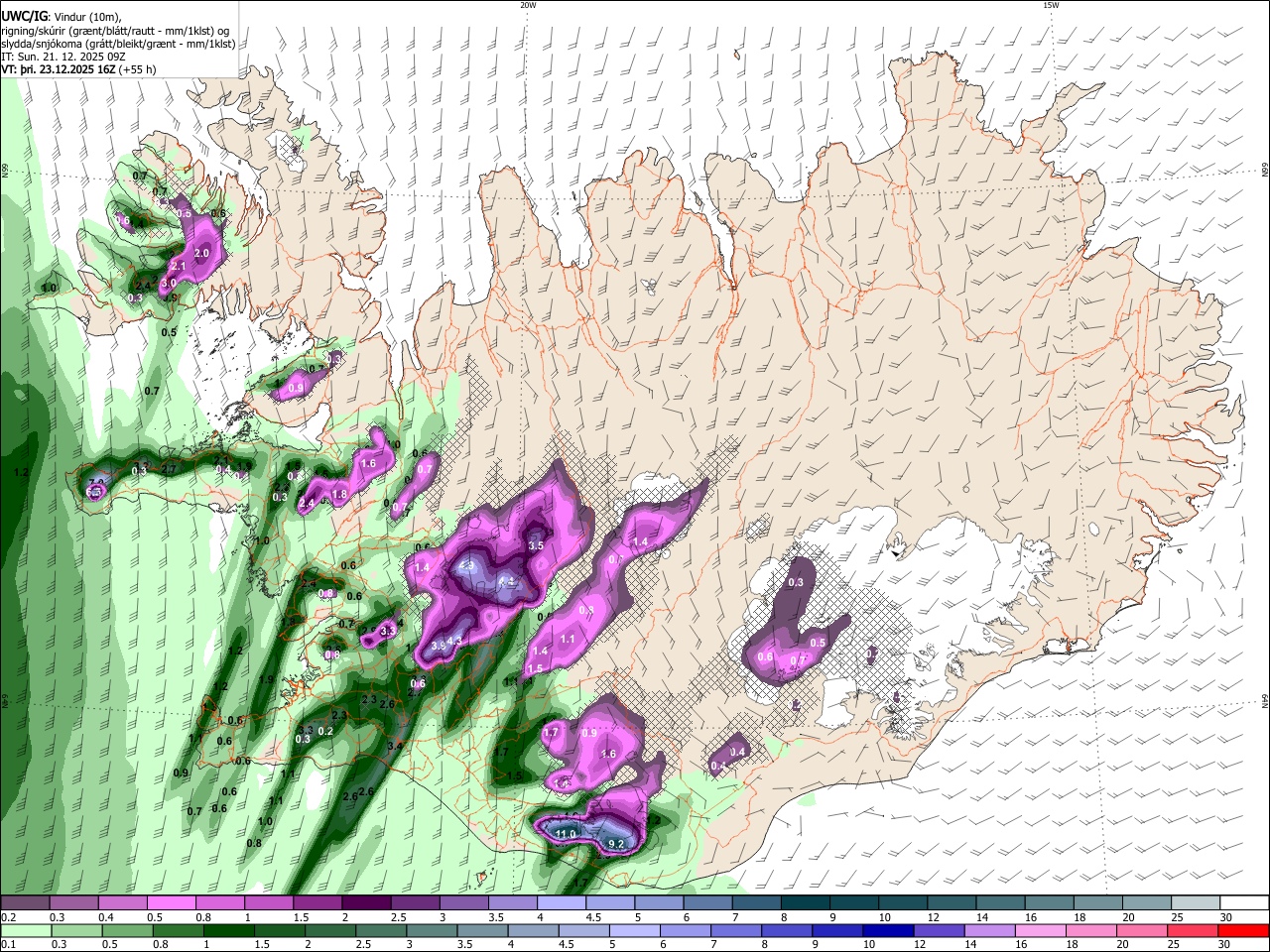1270x952 pixels.
Task: Click the line 'rigning/skúrir (grænt/blátt/rautt - mm/1klst) og'
Action: (114, 31)
